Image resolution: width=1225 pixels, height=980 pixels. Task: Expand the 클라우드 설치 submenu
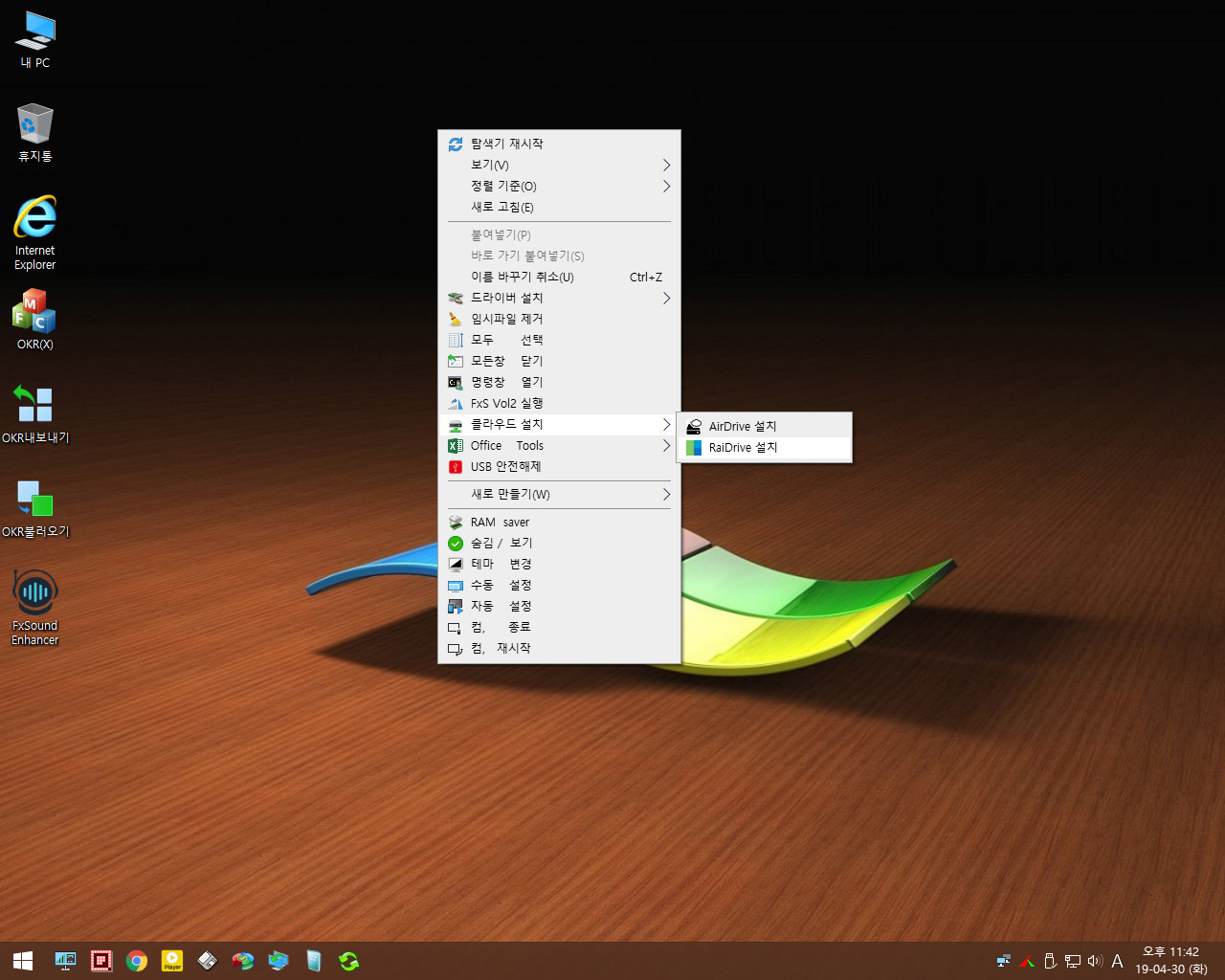coord(559,424)
